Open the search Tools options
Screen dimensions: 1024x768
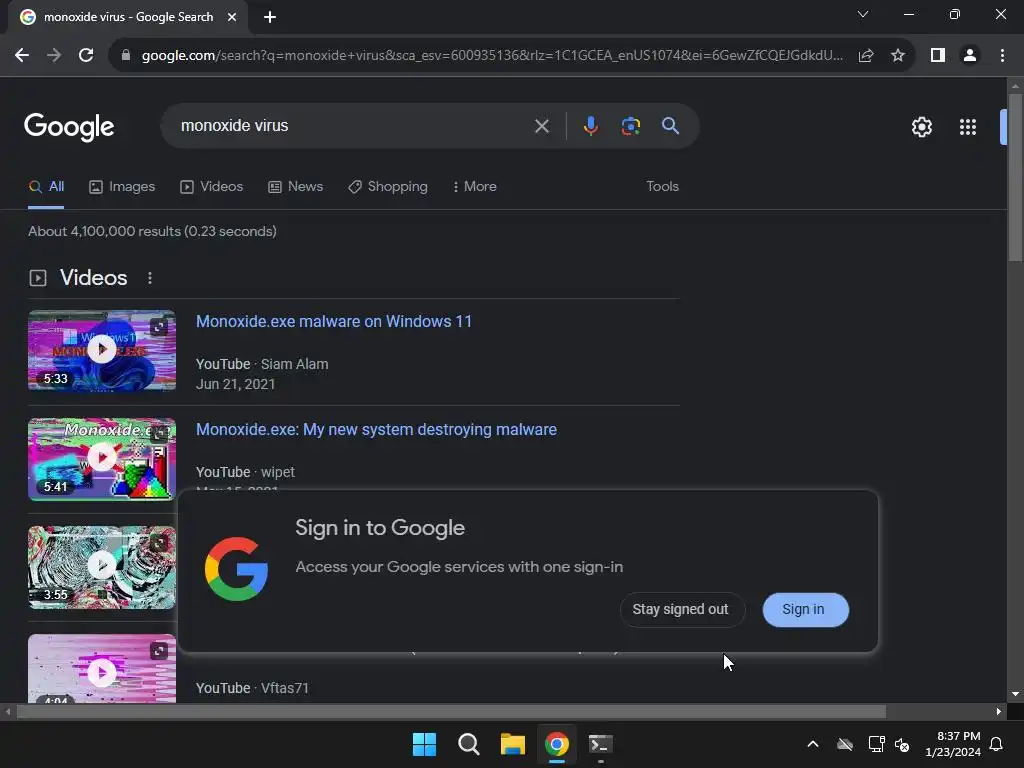click(662, 187)
